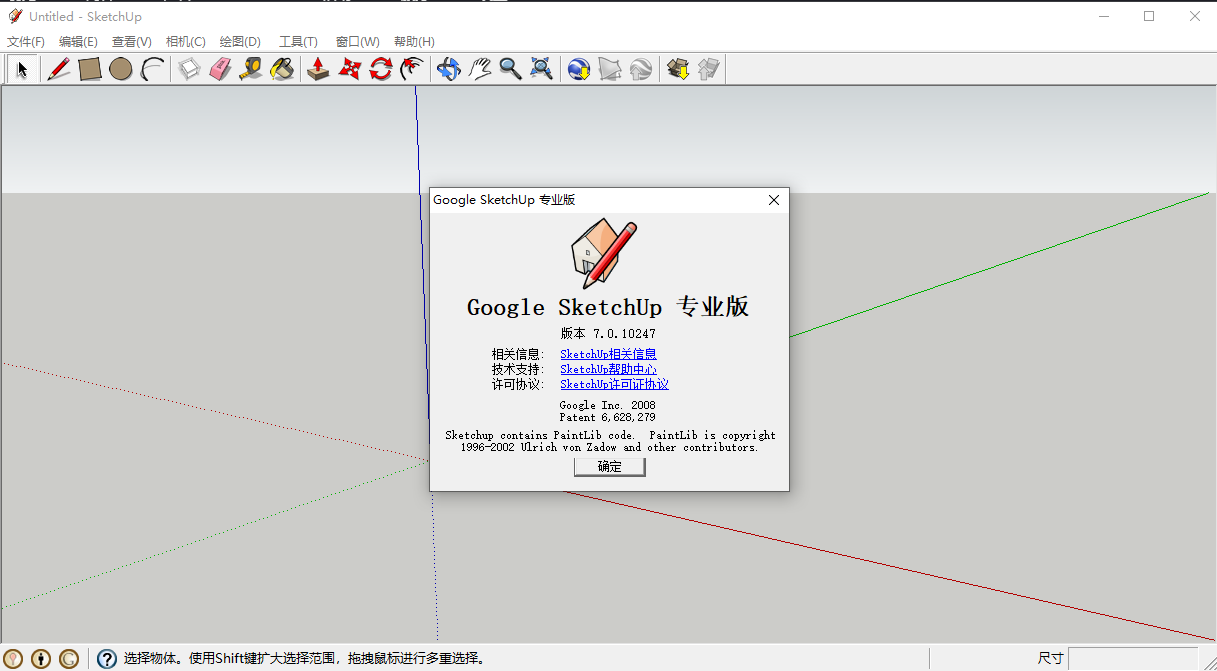Select the Arc tool
1217x671 pixels.
(x=152, y=69)
